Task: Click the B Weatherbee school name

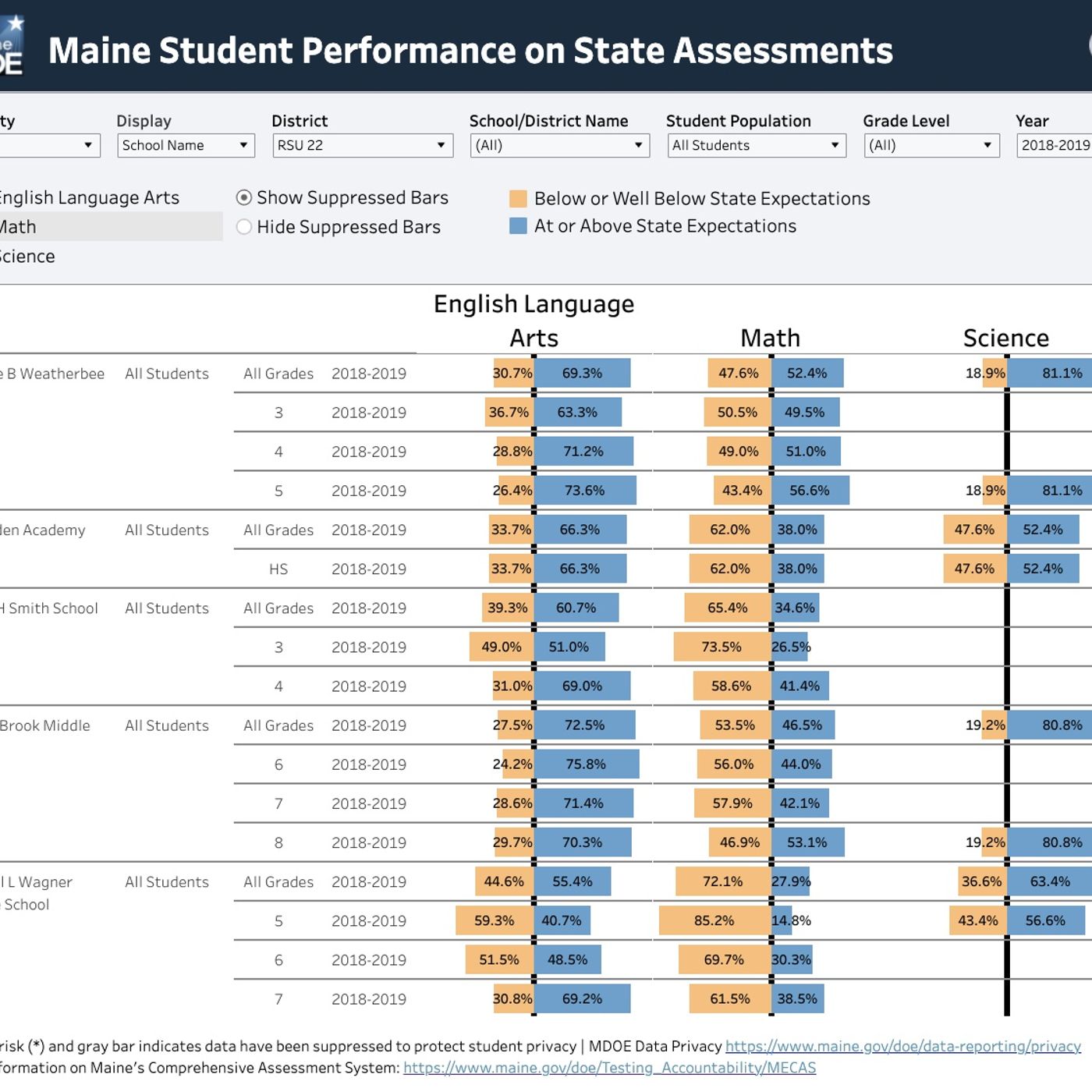Action: 52,374
